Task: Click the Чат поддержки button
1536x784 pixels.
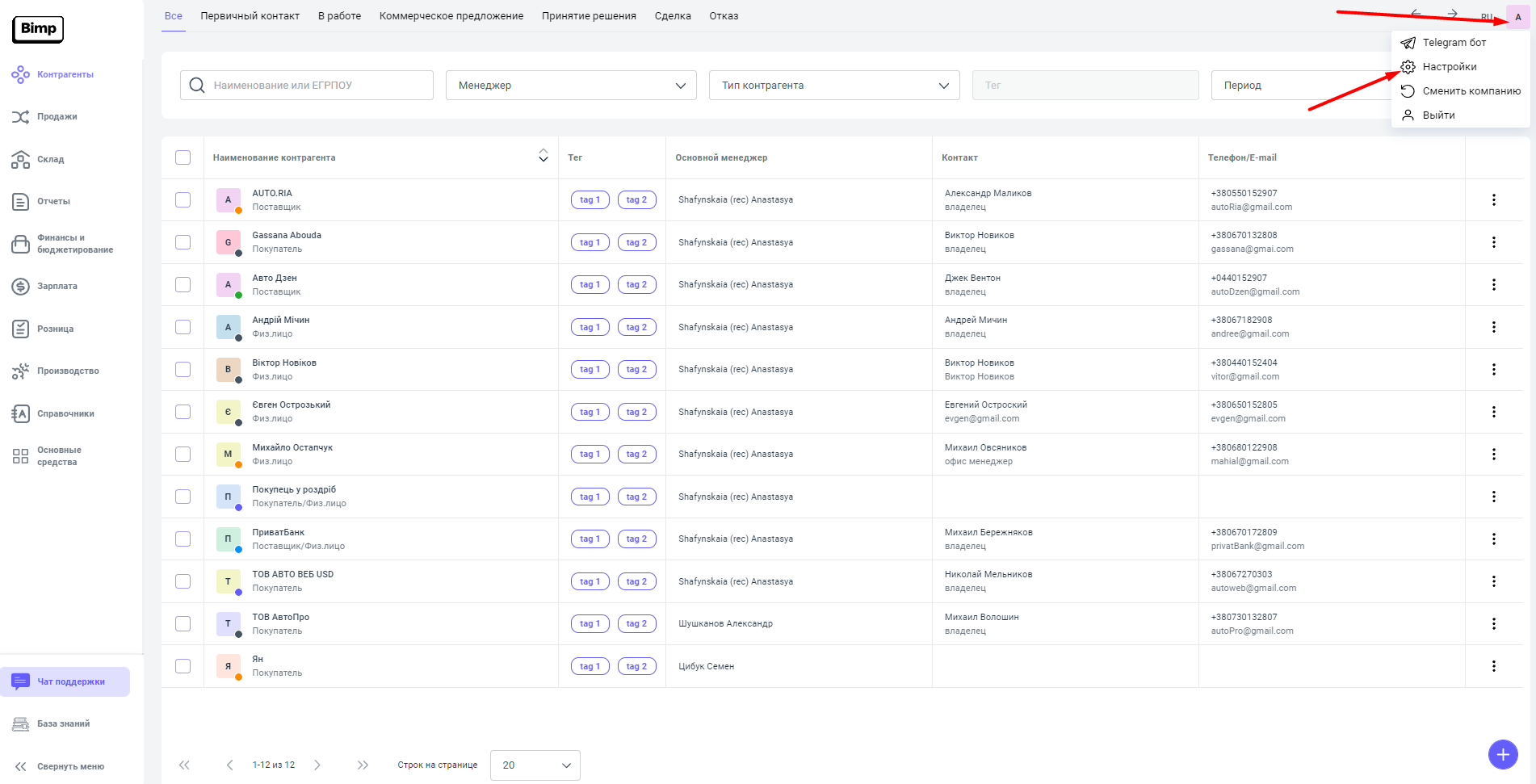Action: click(65, 682)
